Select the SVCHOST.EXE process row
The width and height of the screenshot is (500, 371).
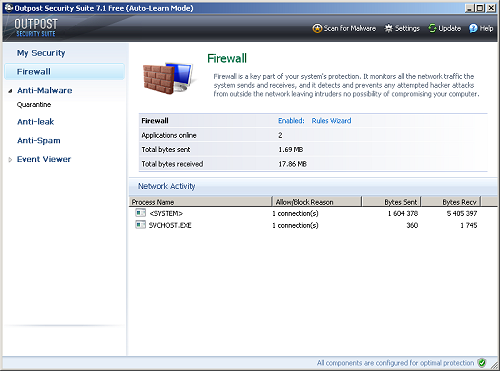click(x=313, y=225)
